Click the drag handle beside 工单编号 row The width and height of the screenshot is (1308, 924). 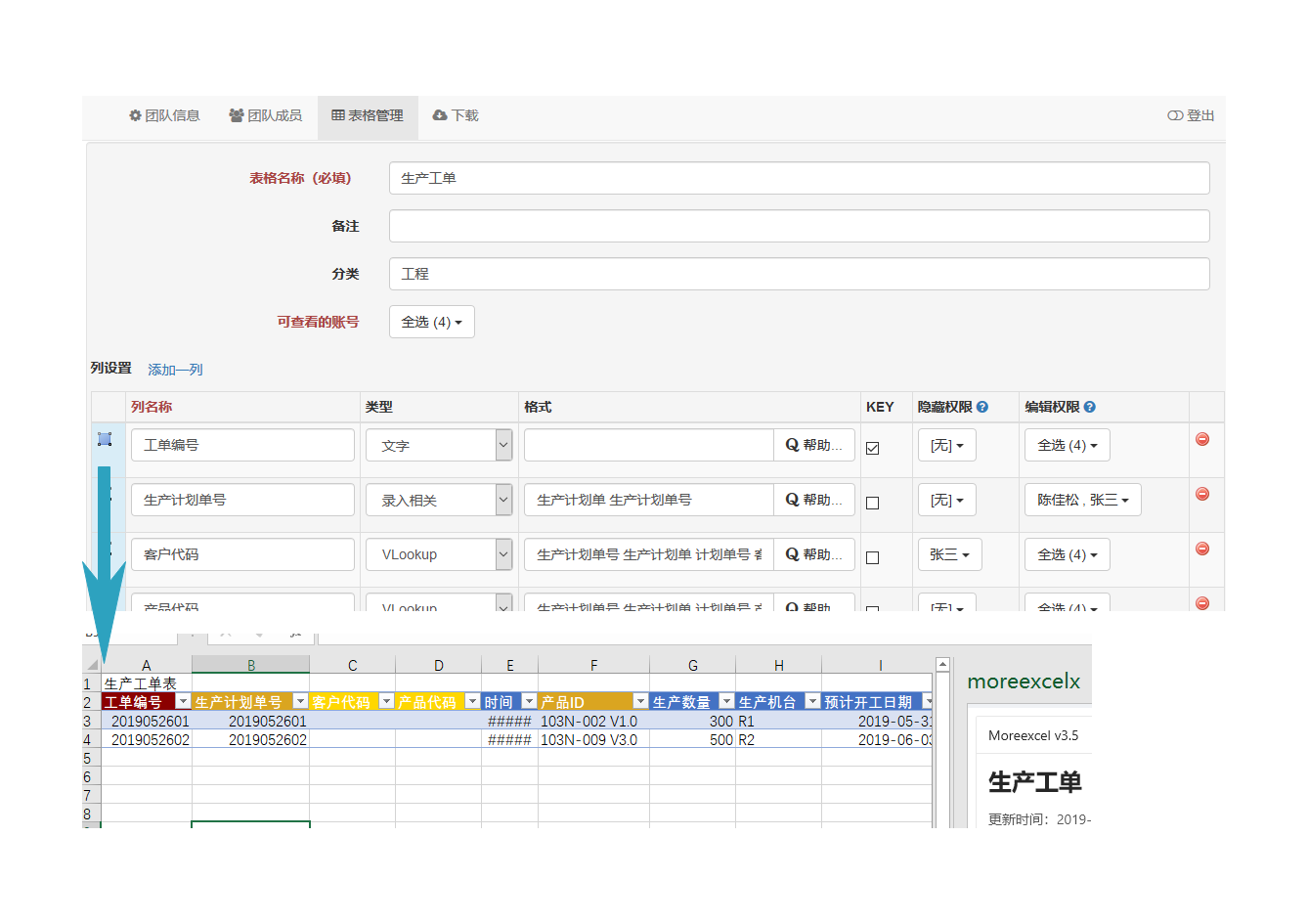(x=105, y=439)
